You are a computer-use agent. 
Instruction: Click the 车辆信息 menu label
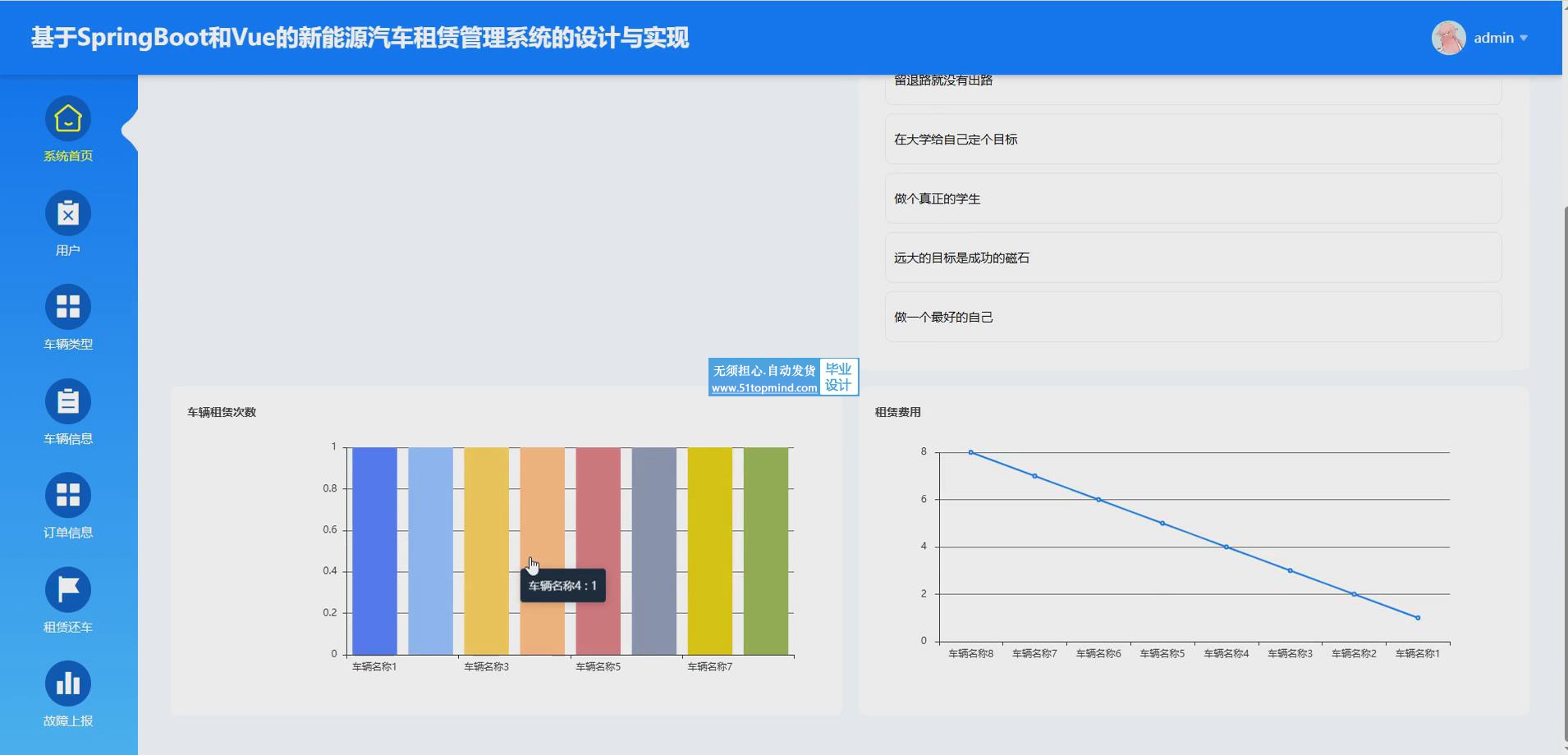(67, 438)
